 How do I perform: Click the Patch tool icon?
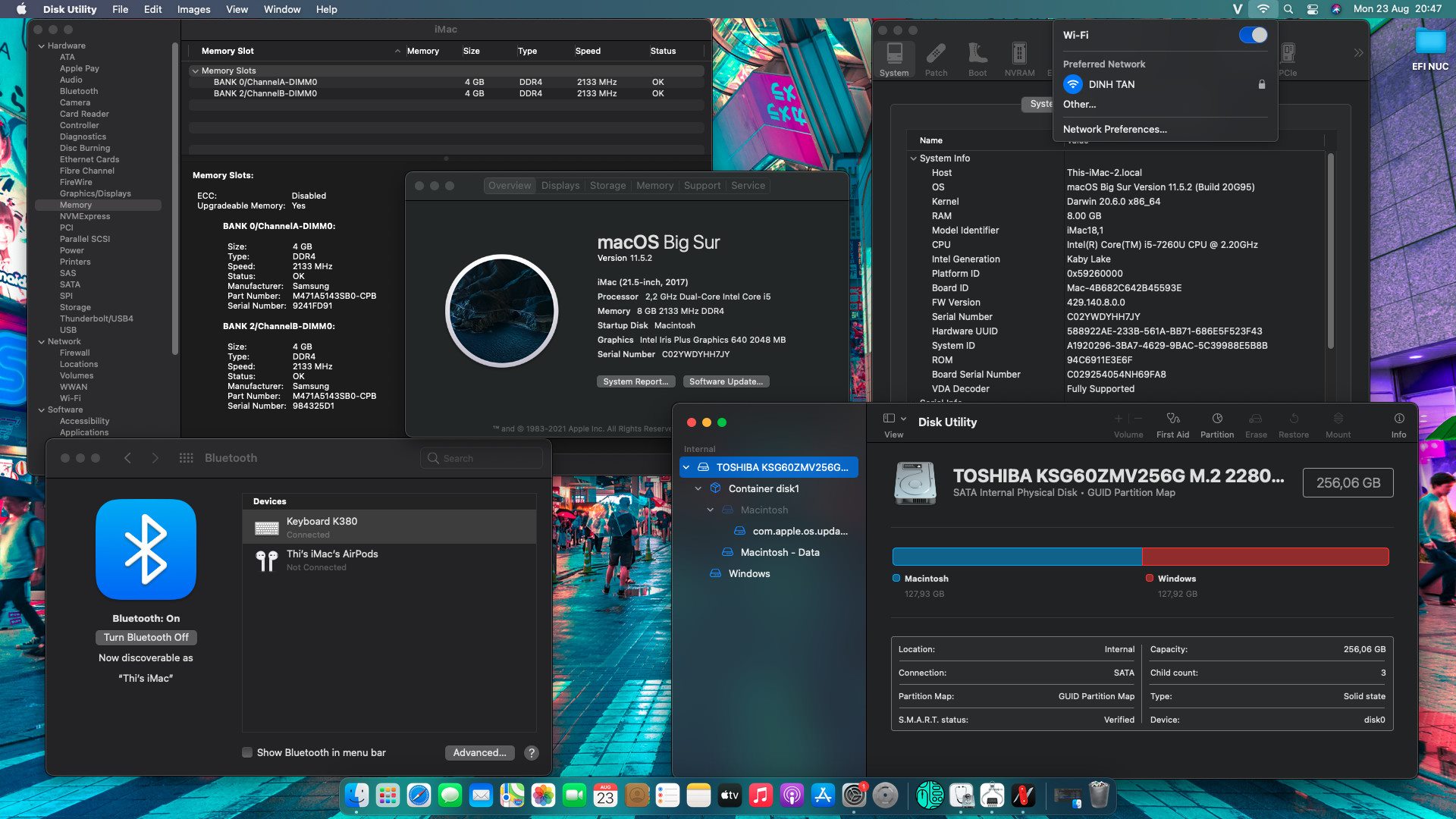tap(936, 54)
